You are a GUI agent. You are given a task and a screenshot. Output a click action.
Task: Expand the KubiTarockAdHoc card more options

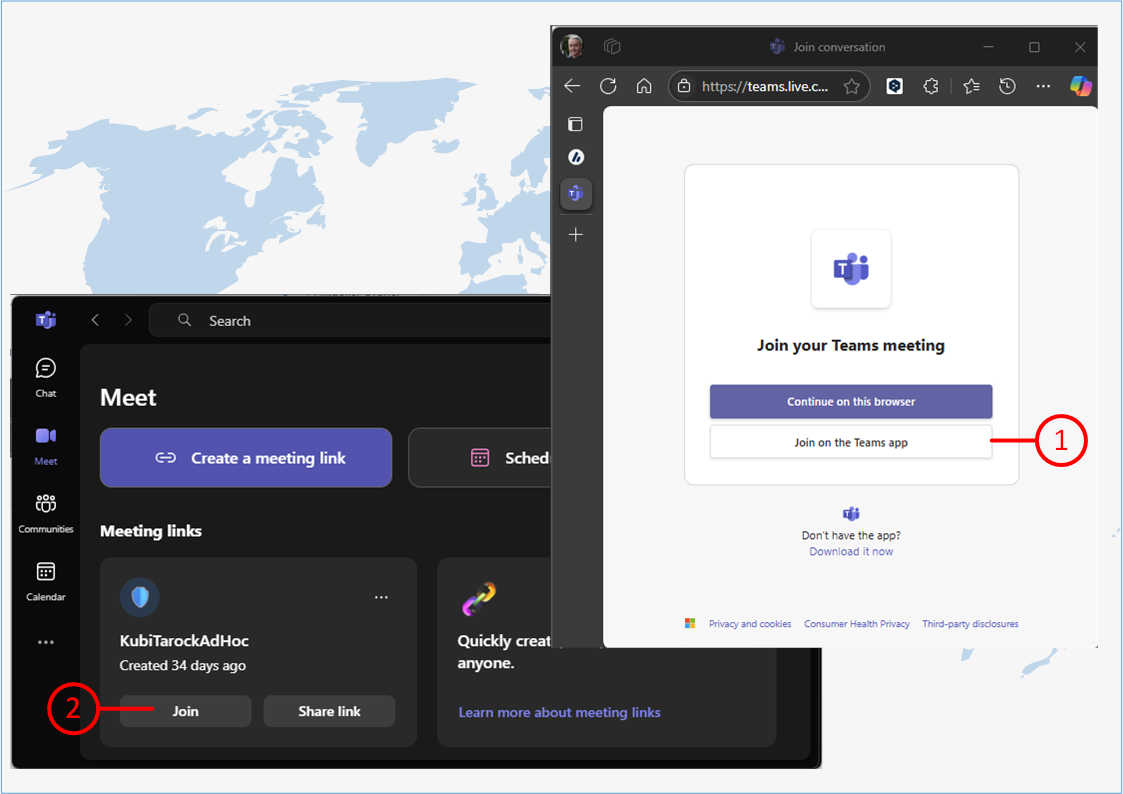point(381,598)
